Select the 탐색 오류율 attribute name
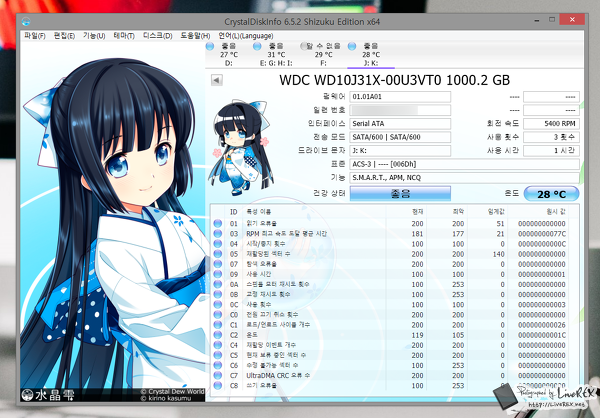The image size is (600, 418). [x=261, y=264]
